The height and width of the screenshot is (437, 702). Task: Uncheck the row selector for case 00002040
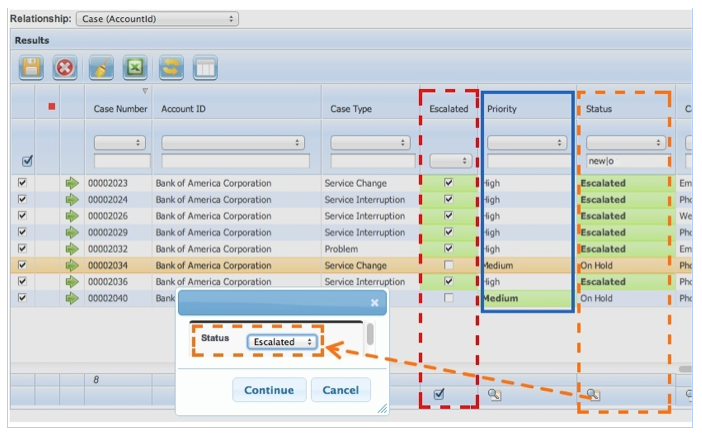[22, 298]
